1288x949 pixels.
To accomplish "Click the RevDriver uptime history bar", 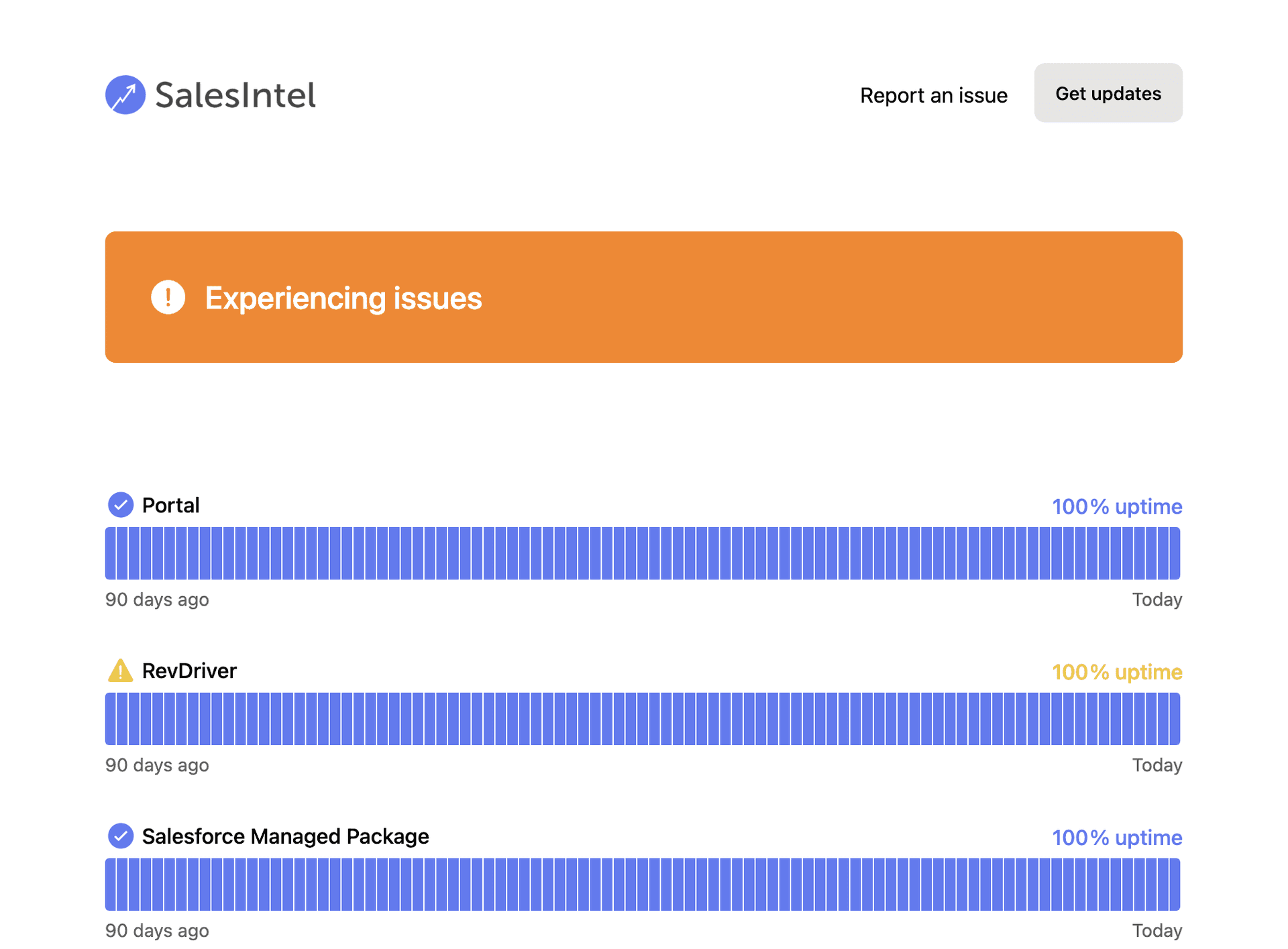I will [643, 719].
